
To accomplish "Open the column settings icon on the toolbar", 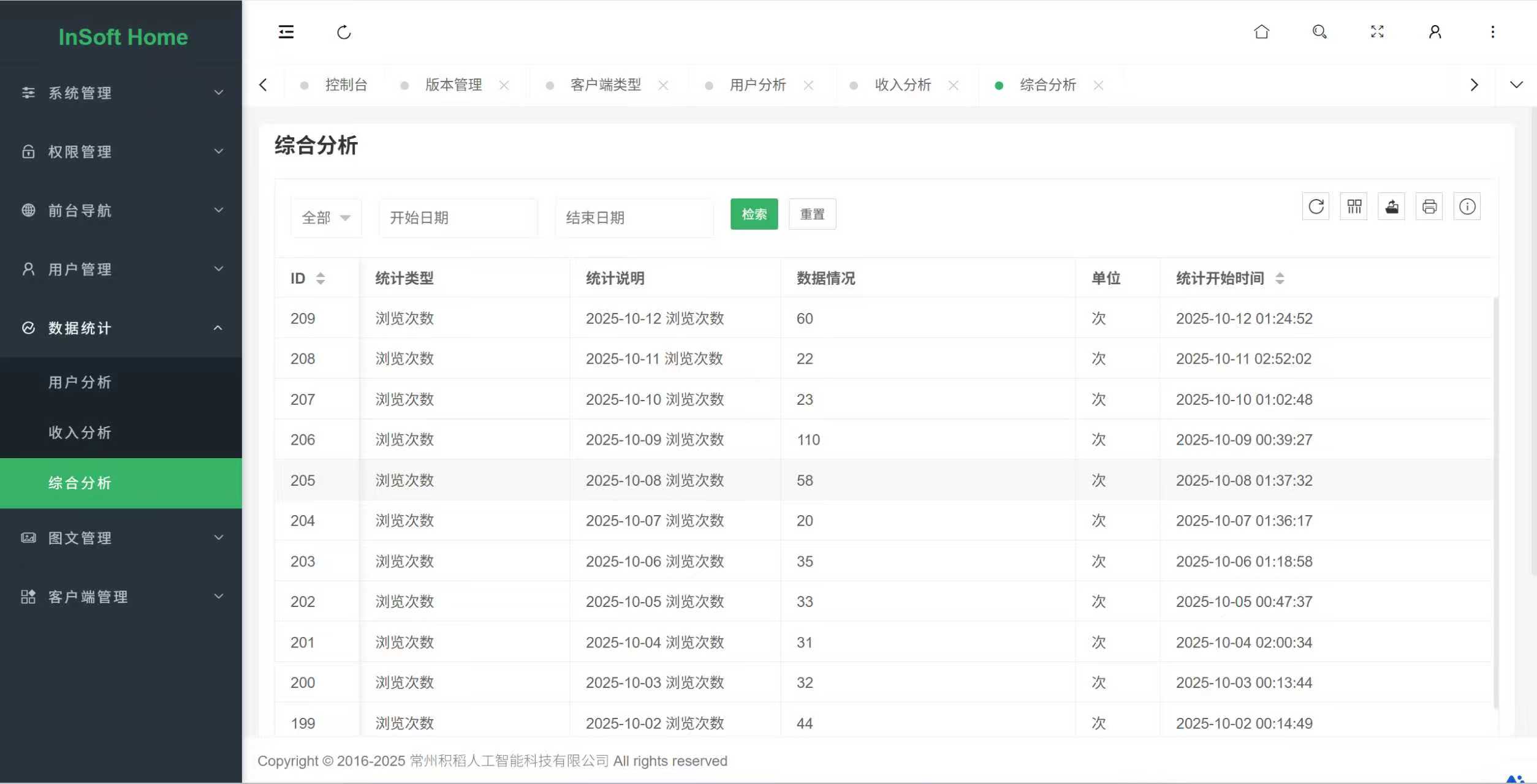I will click(1354, 206).
